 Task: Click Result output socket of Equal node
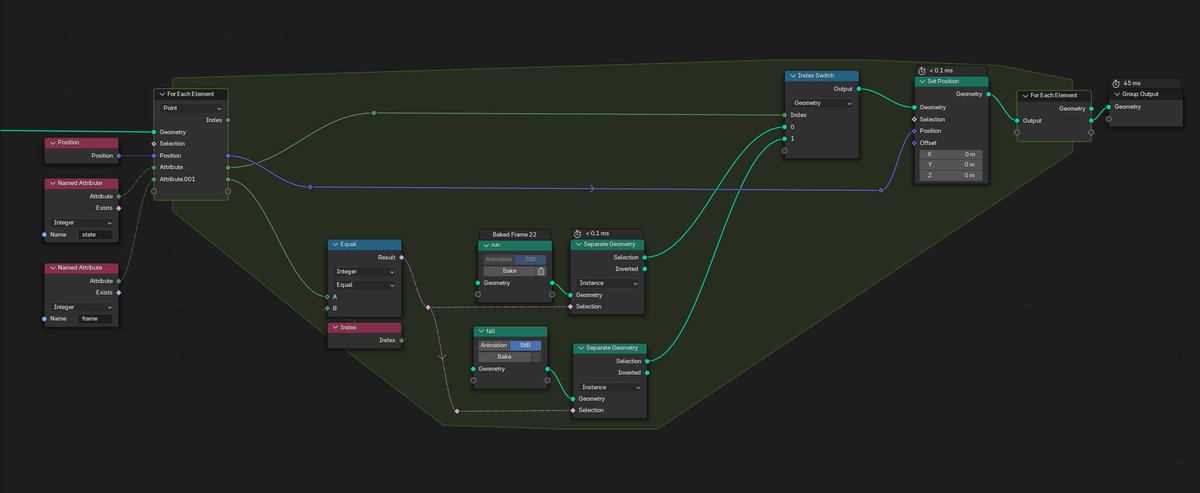(402, 257)
